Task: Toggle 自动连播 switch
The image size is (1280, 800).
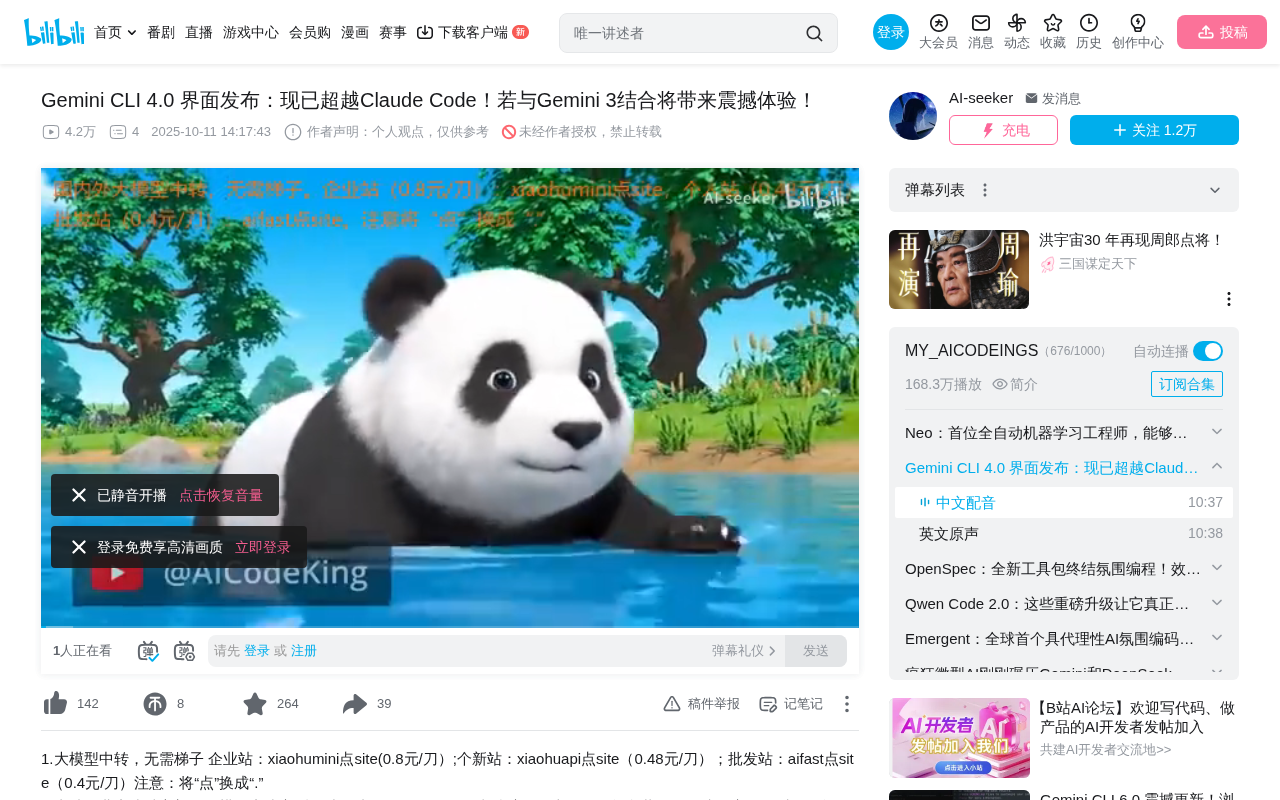Action: pos(1208,351)
